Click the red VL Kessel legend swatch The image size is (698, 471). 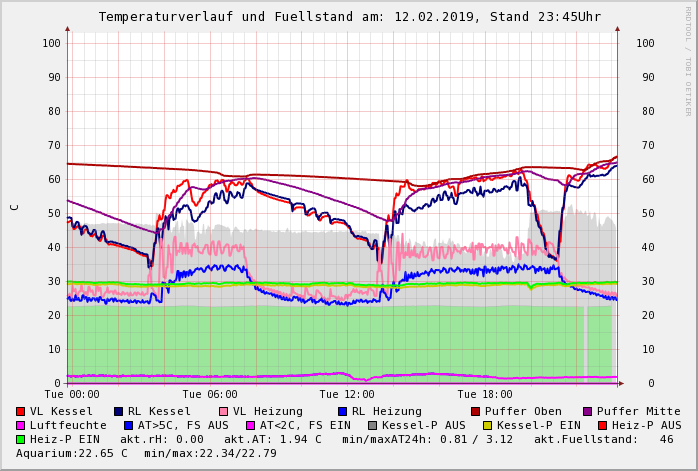tap(21, 411)
